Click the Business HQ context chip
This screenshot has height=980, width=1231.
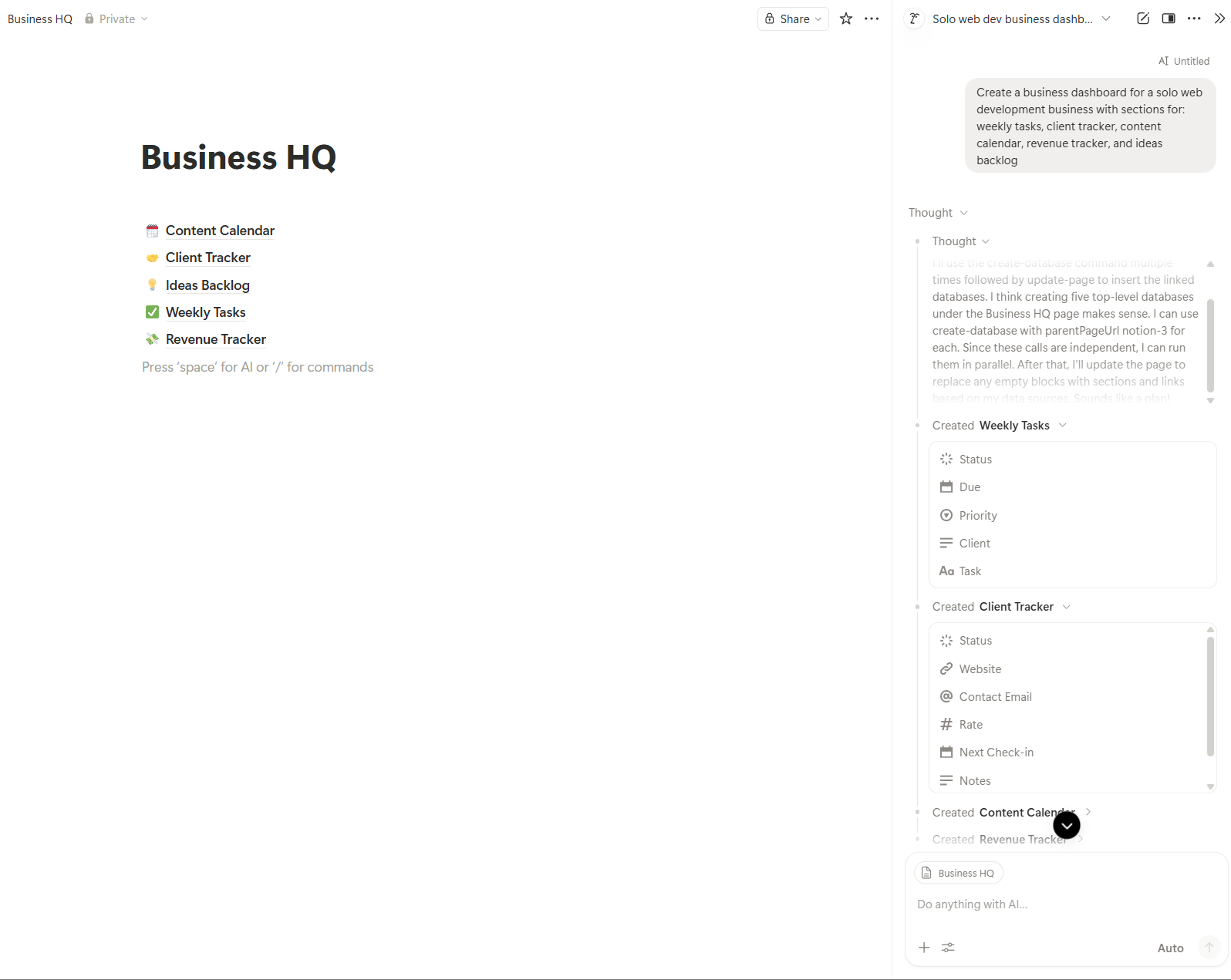(x=959, y=873)
